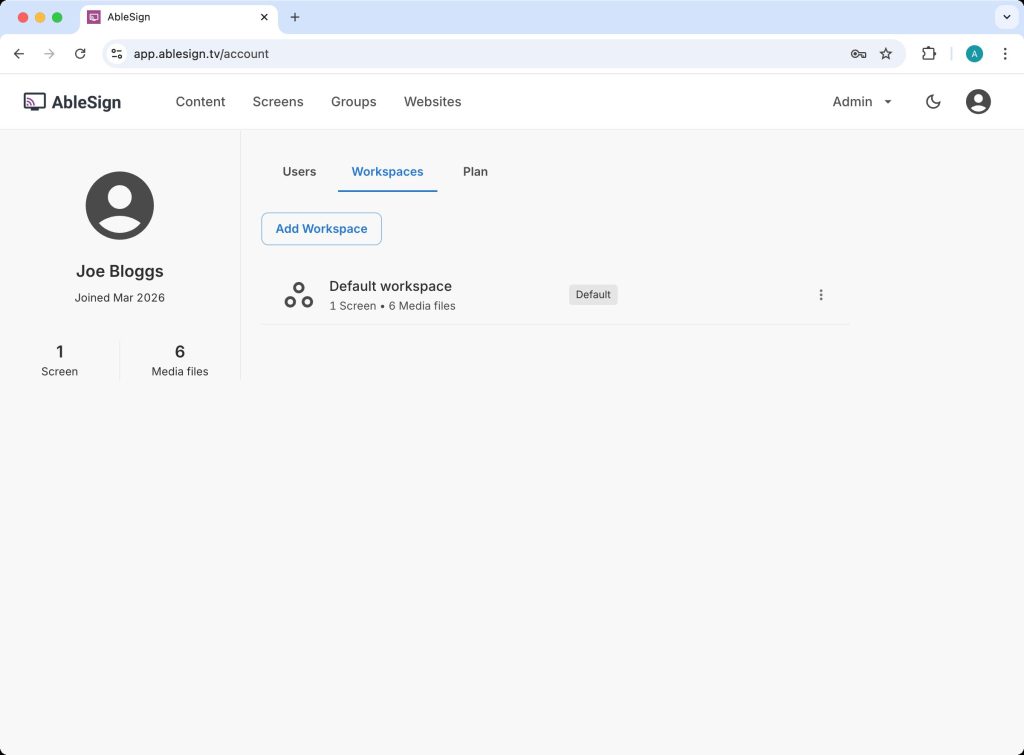Click the Default workspace circles icon
Screen dimensions: 1024x755
point(298,295)
